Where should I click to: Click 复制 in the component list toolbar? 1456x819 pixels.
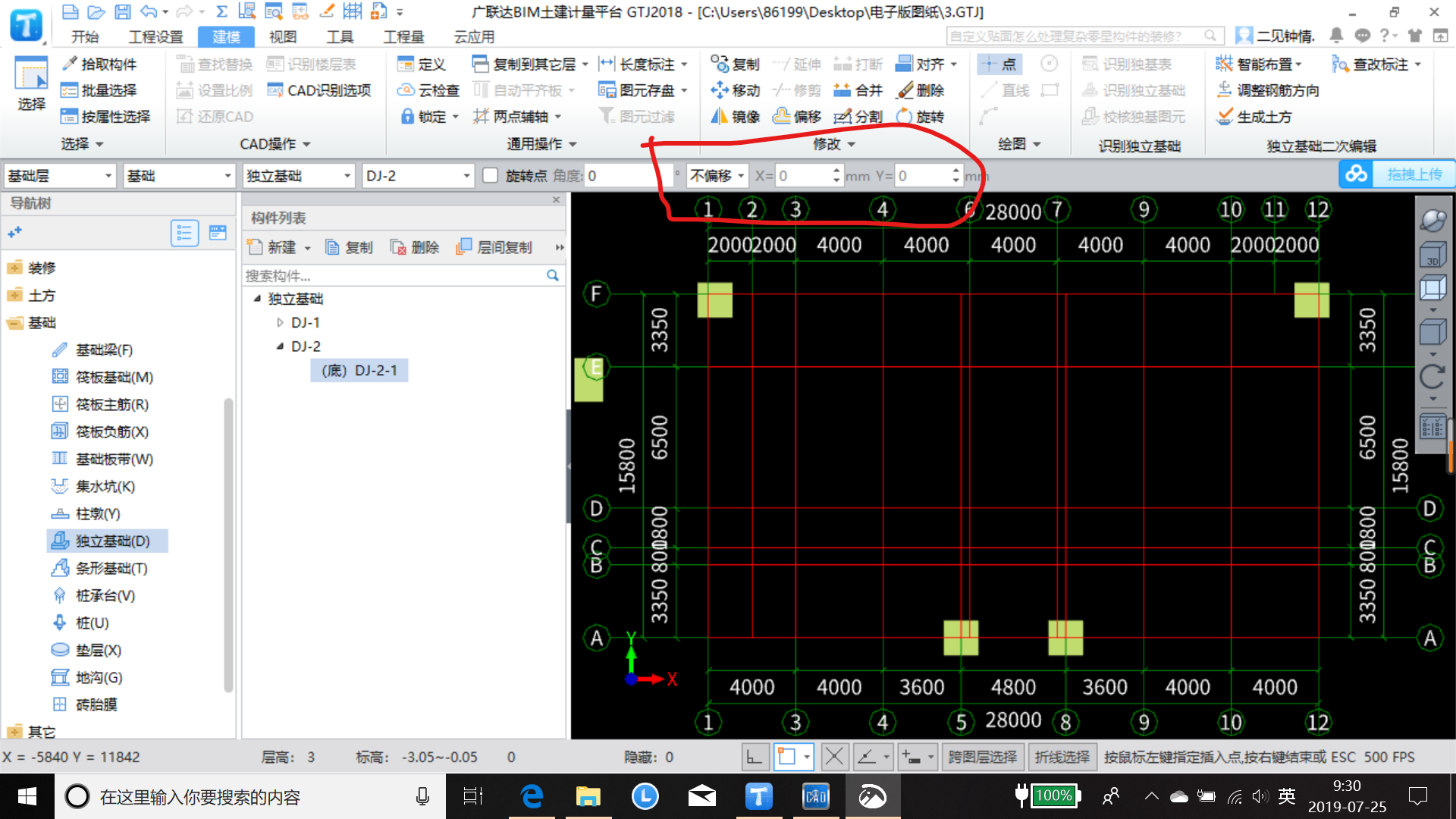coord(349,247)
